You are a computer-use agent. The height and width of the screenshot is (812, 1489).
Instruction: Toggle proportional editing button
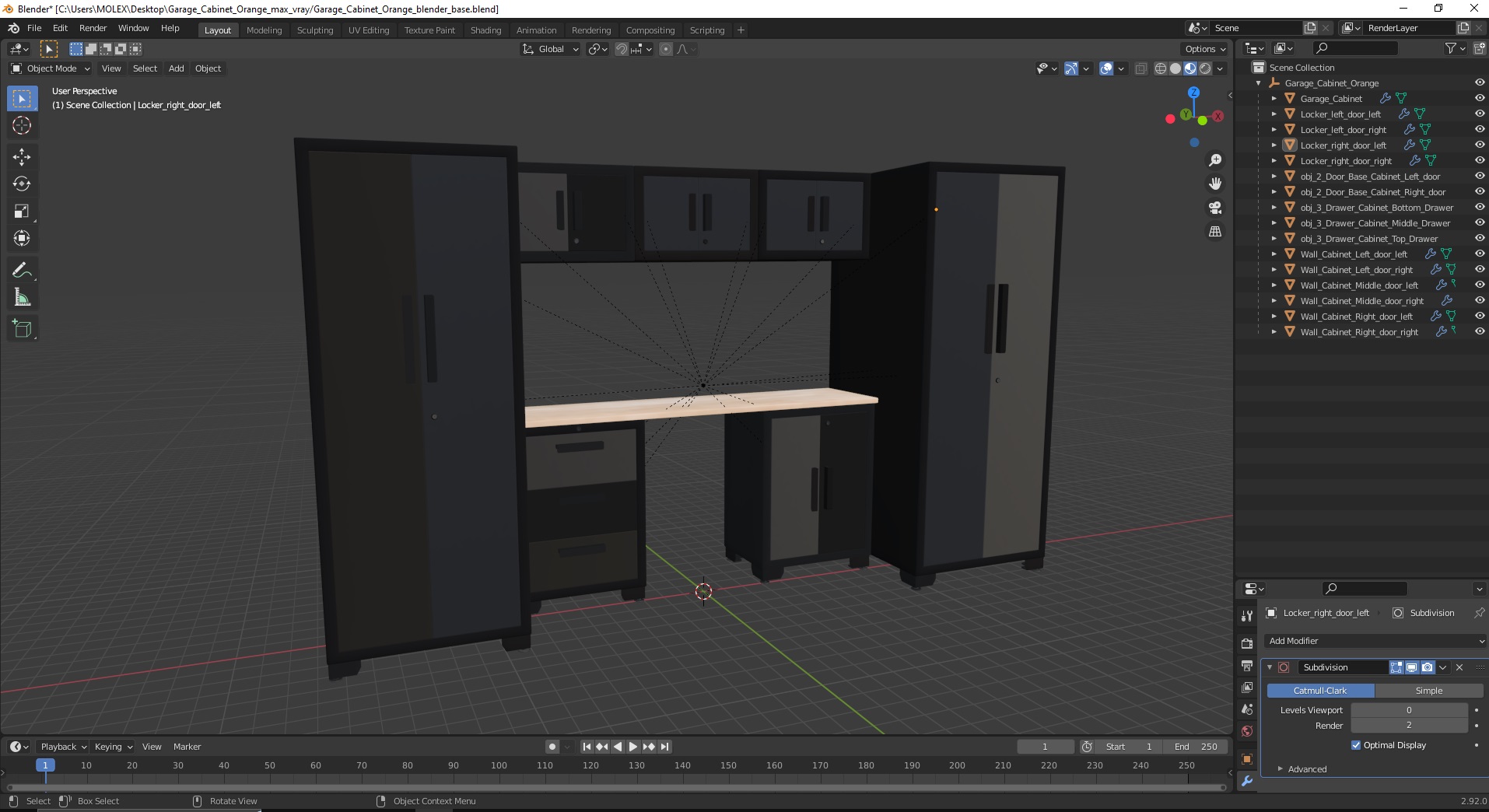[666, 49]
